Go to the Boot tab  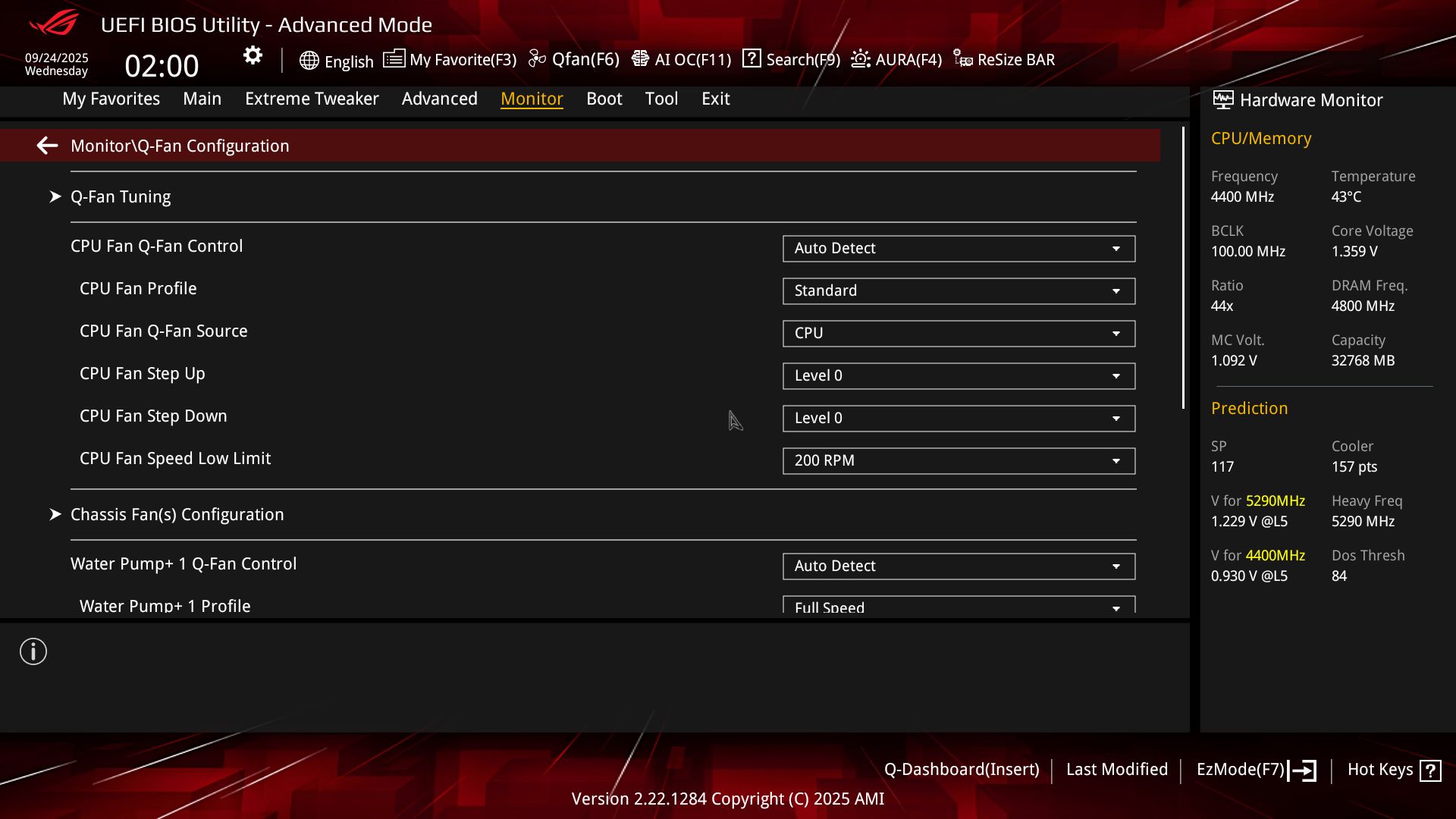coord(604,99)
